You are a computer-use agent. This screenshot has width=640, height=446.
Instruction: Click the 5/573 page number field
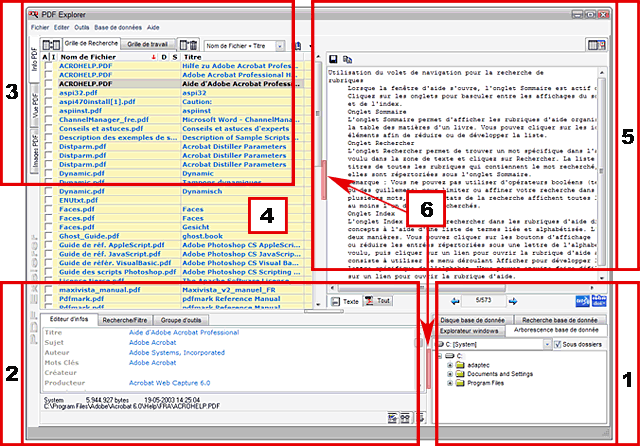click(x=484, y=301)
